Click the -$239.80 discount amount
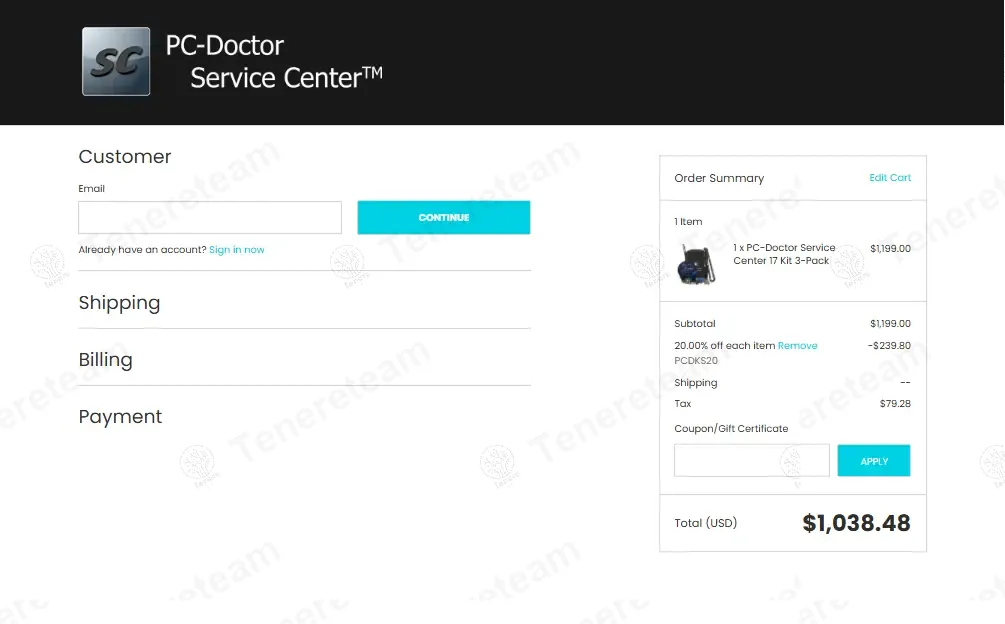The width and height of the screenshot is (1005, 624). click(x=888, y=346)
